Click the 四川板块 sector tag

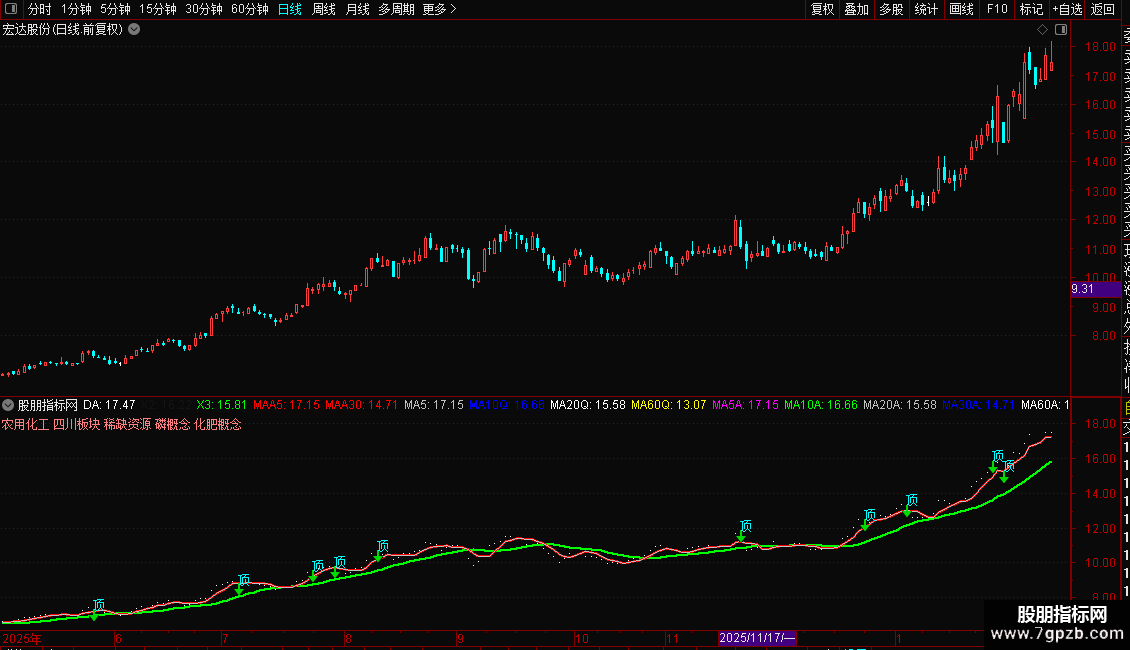[76, 424]
